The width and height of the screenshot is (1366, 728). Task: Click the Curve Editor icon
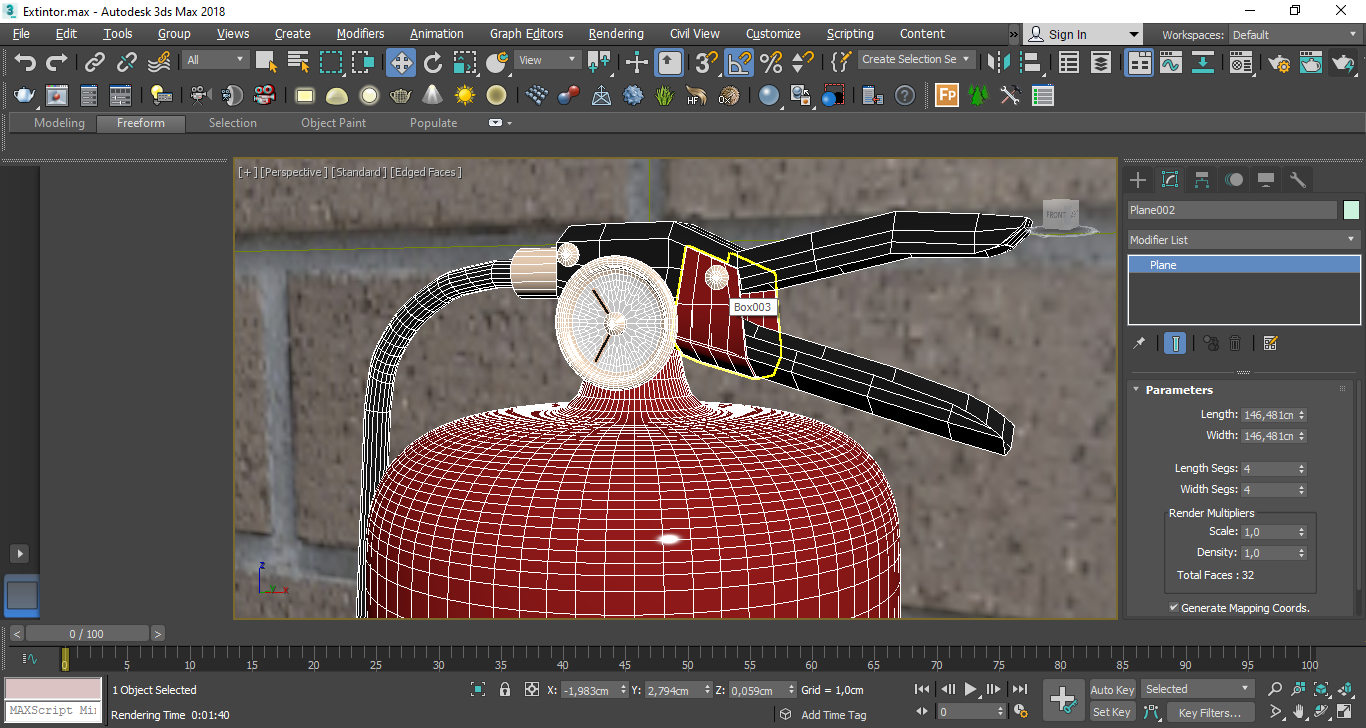point(1171,63)
